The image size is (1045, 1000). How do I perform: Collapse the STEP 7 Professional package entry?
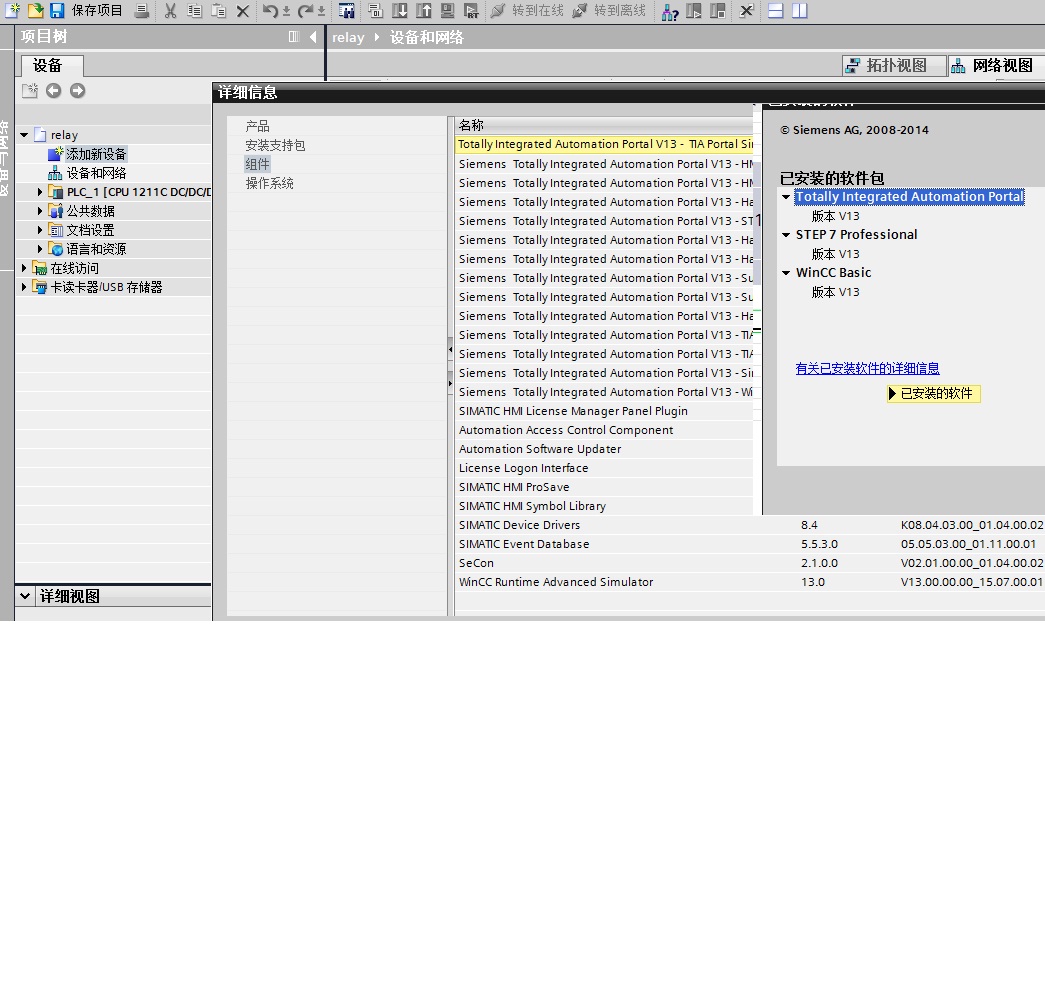coord(786,235)
